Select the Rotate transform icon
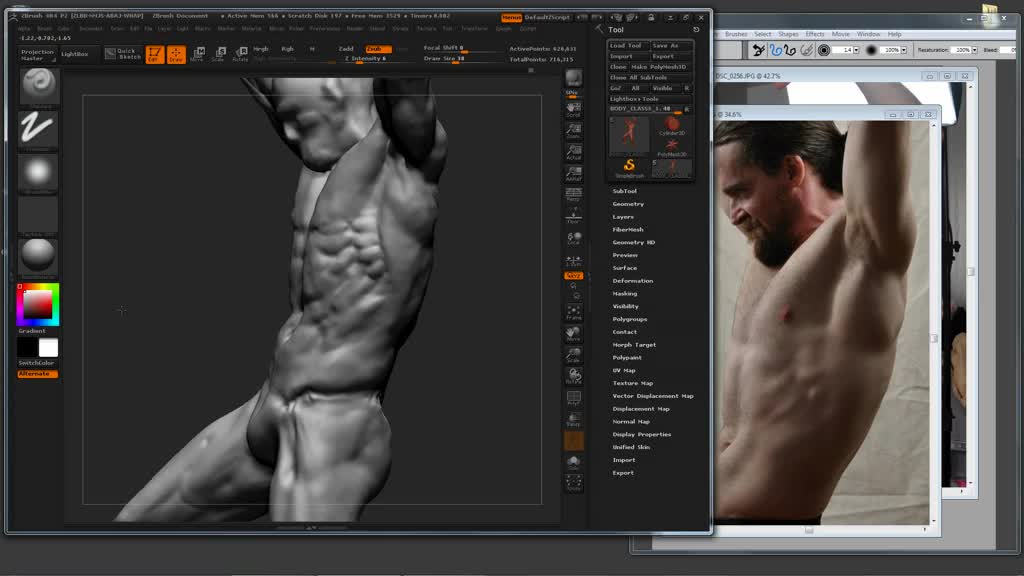Screen dimensions: 1024x576 [240, 54]
